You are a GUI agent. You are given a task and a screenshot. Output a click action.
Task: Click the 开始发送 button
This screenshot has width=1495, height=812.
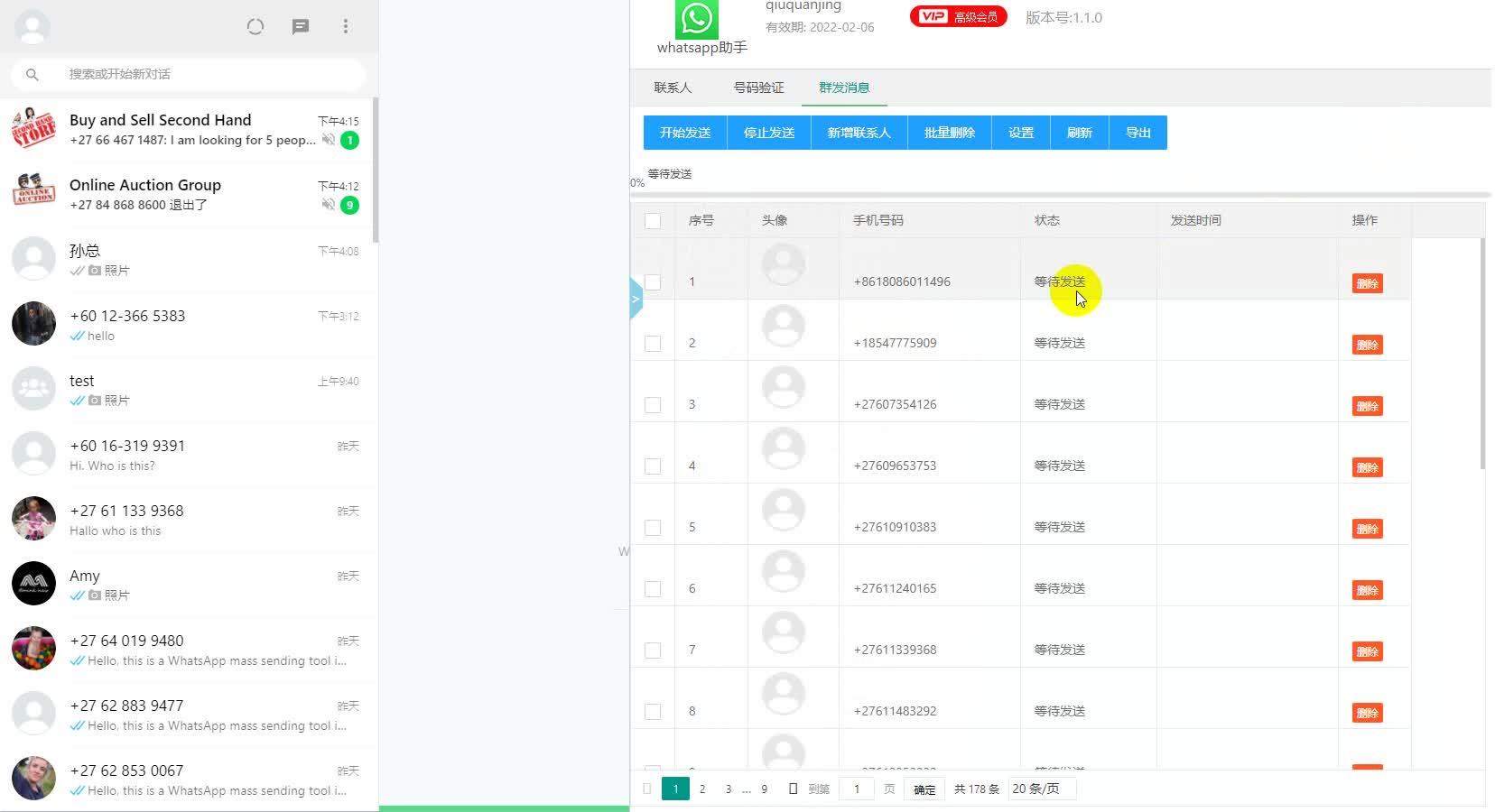pyautogui.click(x=685, y=133)
